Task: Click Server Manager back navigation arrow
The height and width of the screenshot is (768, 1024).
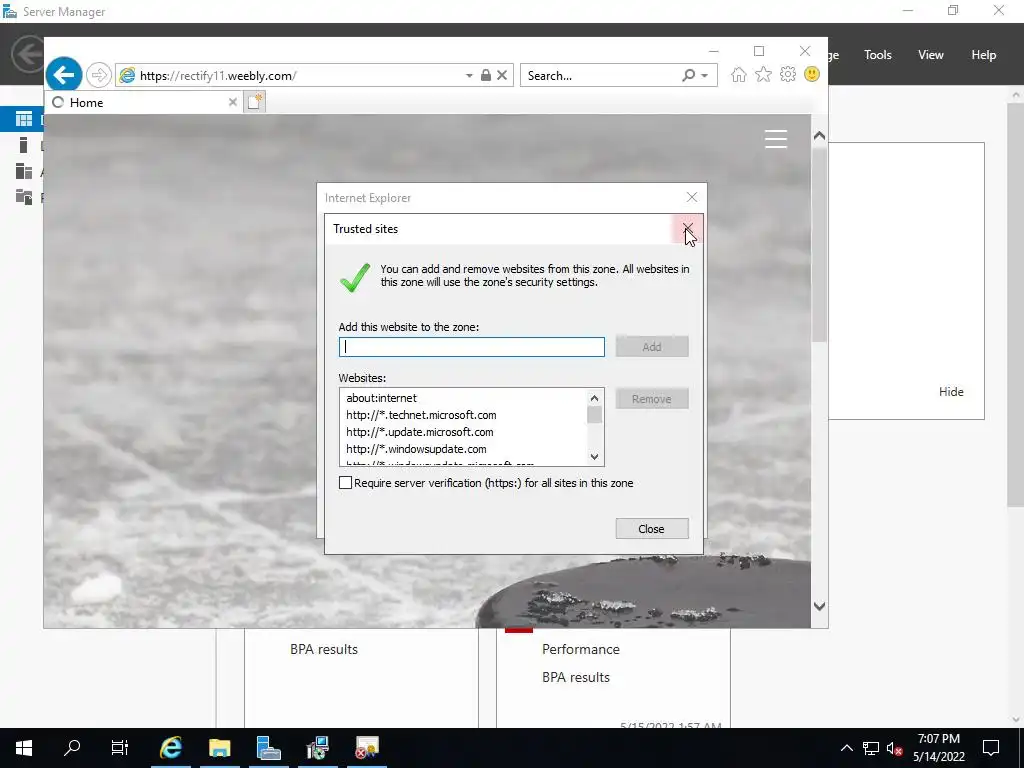Action: pos(27,55)
